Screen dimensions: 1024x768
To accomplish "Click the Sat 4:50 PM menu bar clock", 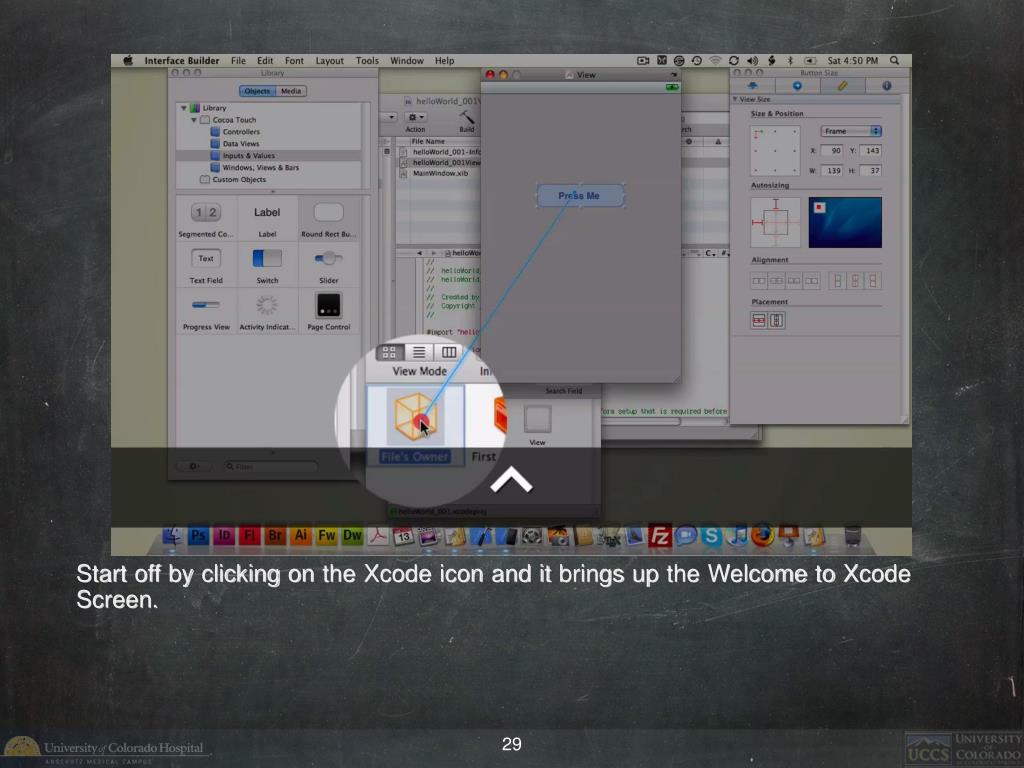I will (852, 61).
